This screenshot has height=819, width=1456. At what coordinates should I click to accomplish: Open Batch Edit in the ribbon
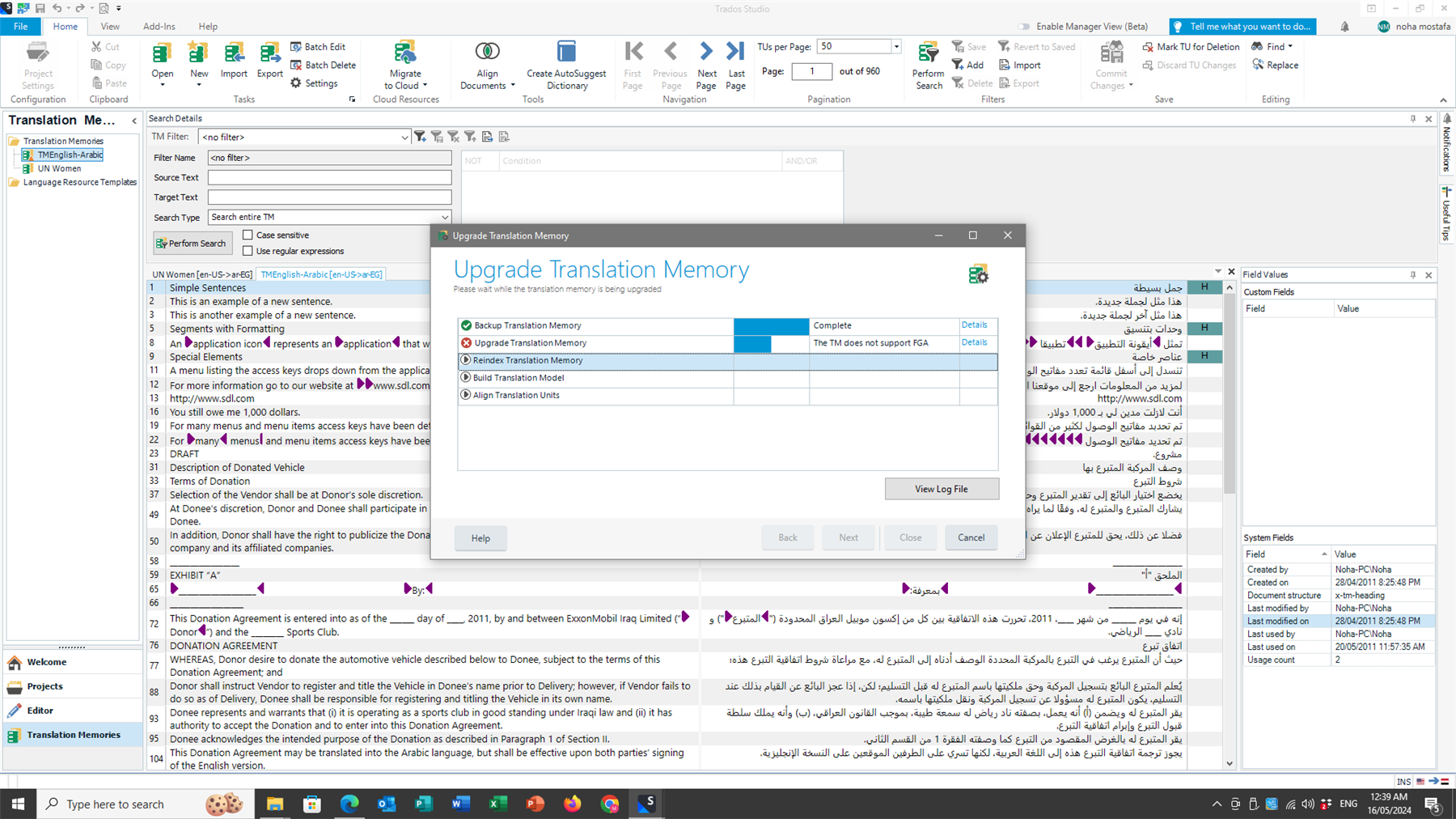[318, 47]
